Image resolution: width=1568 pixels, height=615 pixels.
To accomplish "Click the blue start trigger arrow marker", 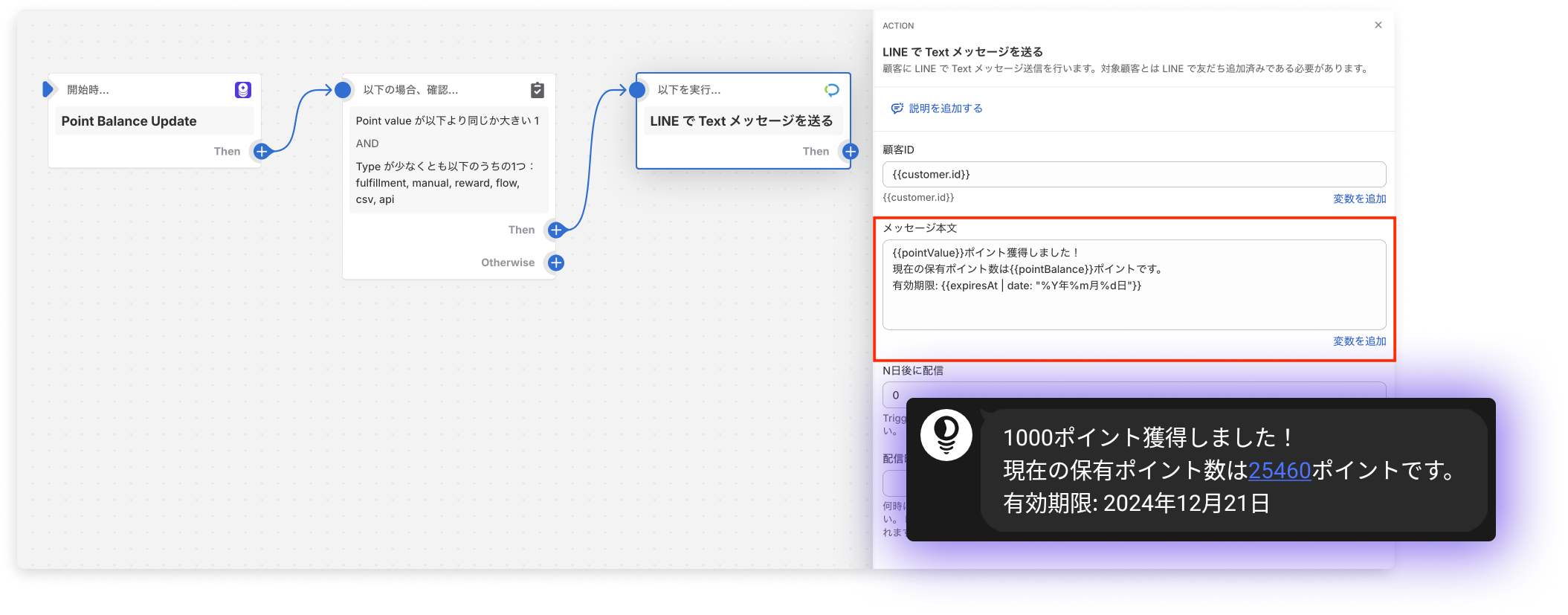I will point(48,89).
